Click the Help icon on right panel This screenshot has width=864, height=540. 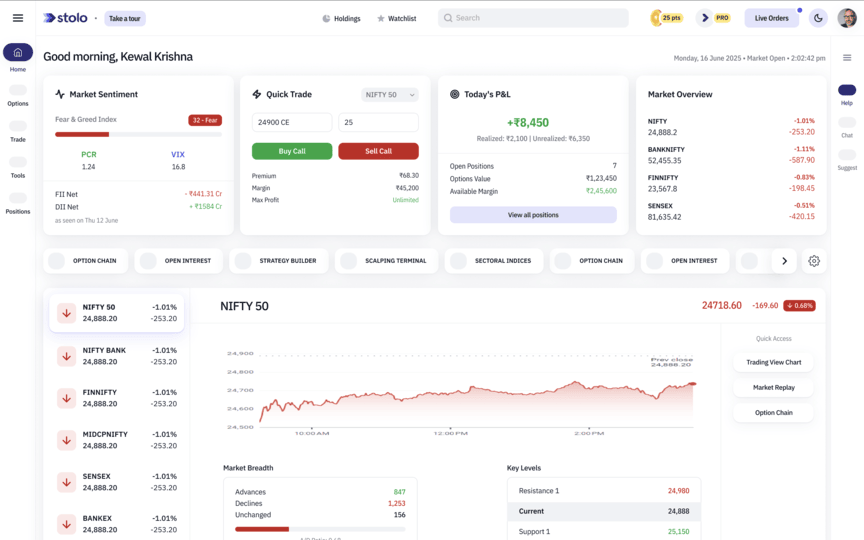click(x=847, y=91)
